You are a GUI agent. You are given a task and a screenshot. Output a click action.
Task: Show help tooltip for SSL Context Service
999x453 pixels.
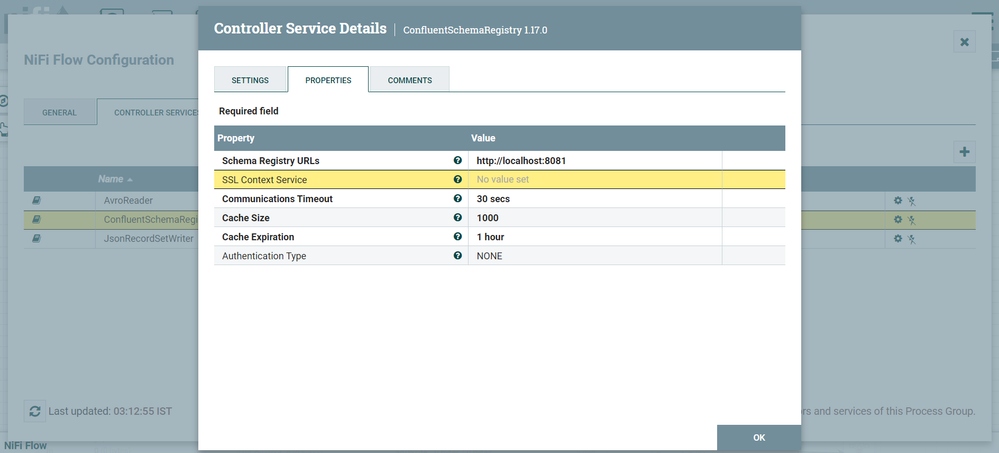[457, 180]
